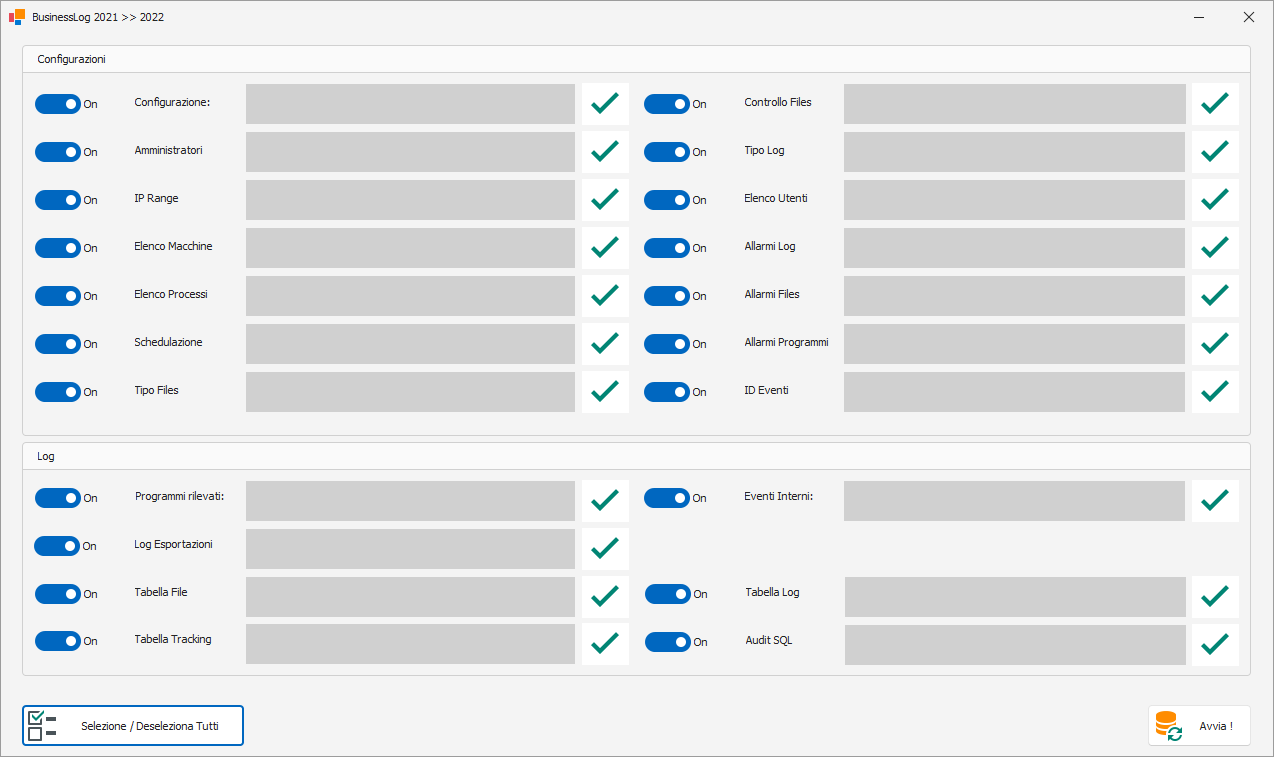Click the Log group header
1274x757 pixels.
[x=637, y=456]
